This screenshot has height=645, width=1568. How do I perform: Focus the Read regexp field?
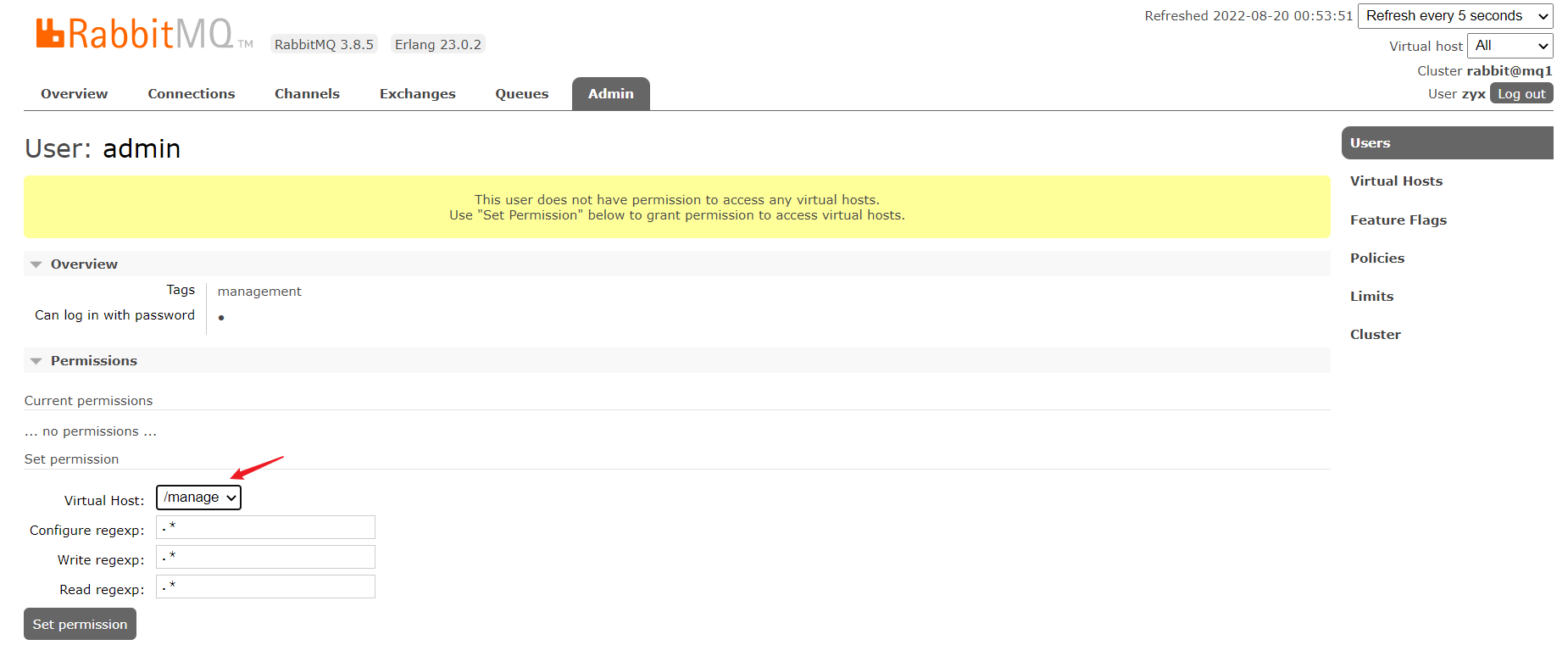[265, 587]
